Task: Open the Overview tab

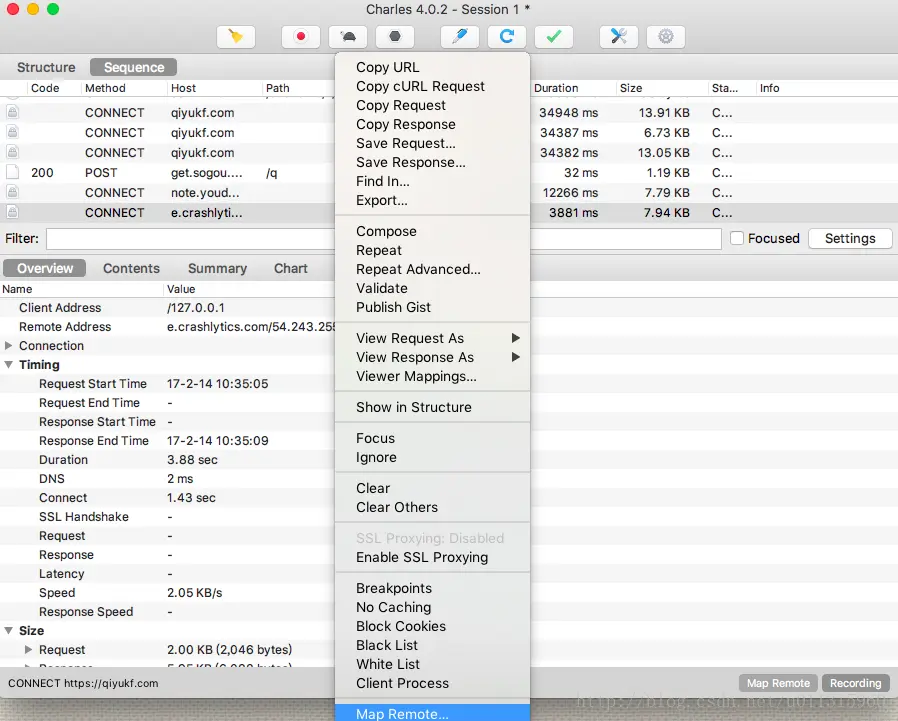Action: pyautogui.click(x=45, y=269)
